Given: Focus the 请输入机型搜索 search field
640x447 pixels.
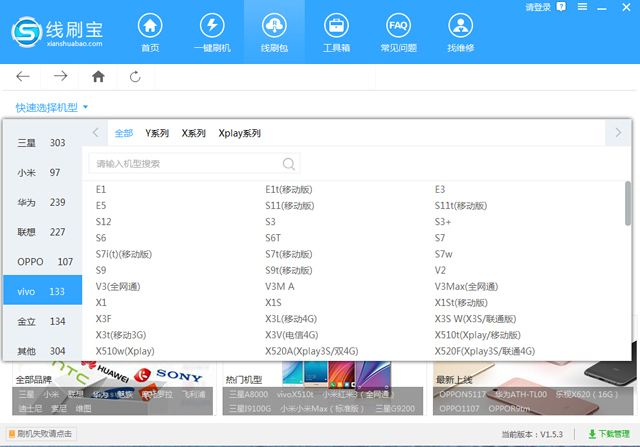Looking at the screenshot, I should tap(194, 164).
